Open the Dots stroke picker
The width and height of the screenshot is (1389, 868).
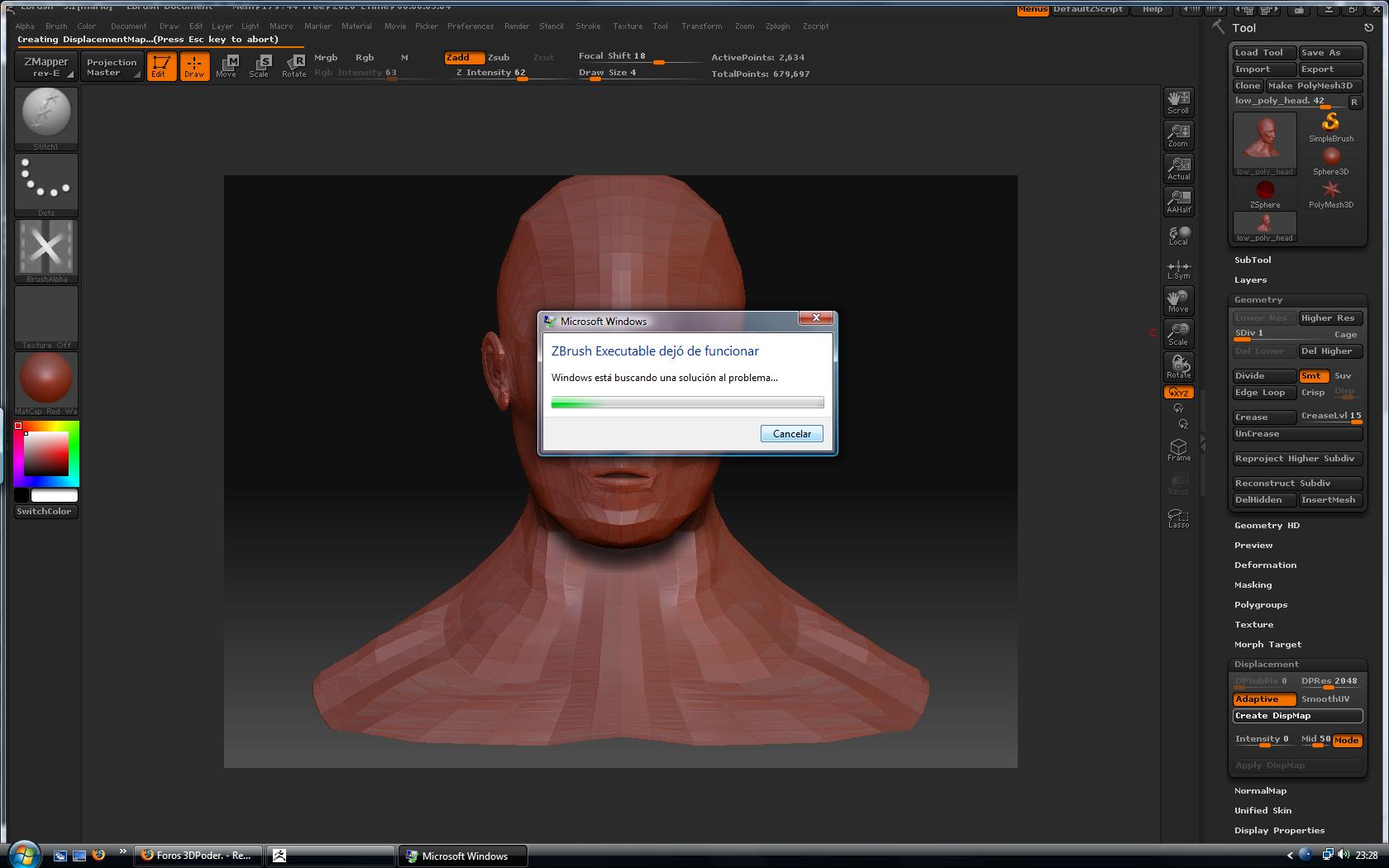(x=46, y=185)
